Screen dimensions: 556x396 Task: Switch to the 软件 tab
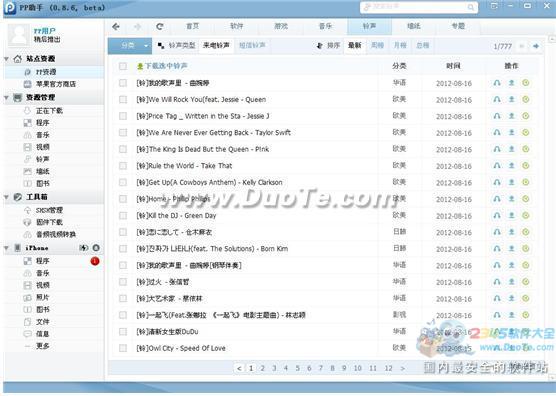(x=237, y=27)
